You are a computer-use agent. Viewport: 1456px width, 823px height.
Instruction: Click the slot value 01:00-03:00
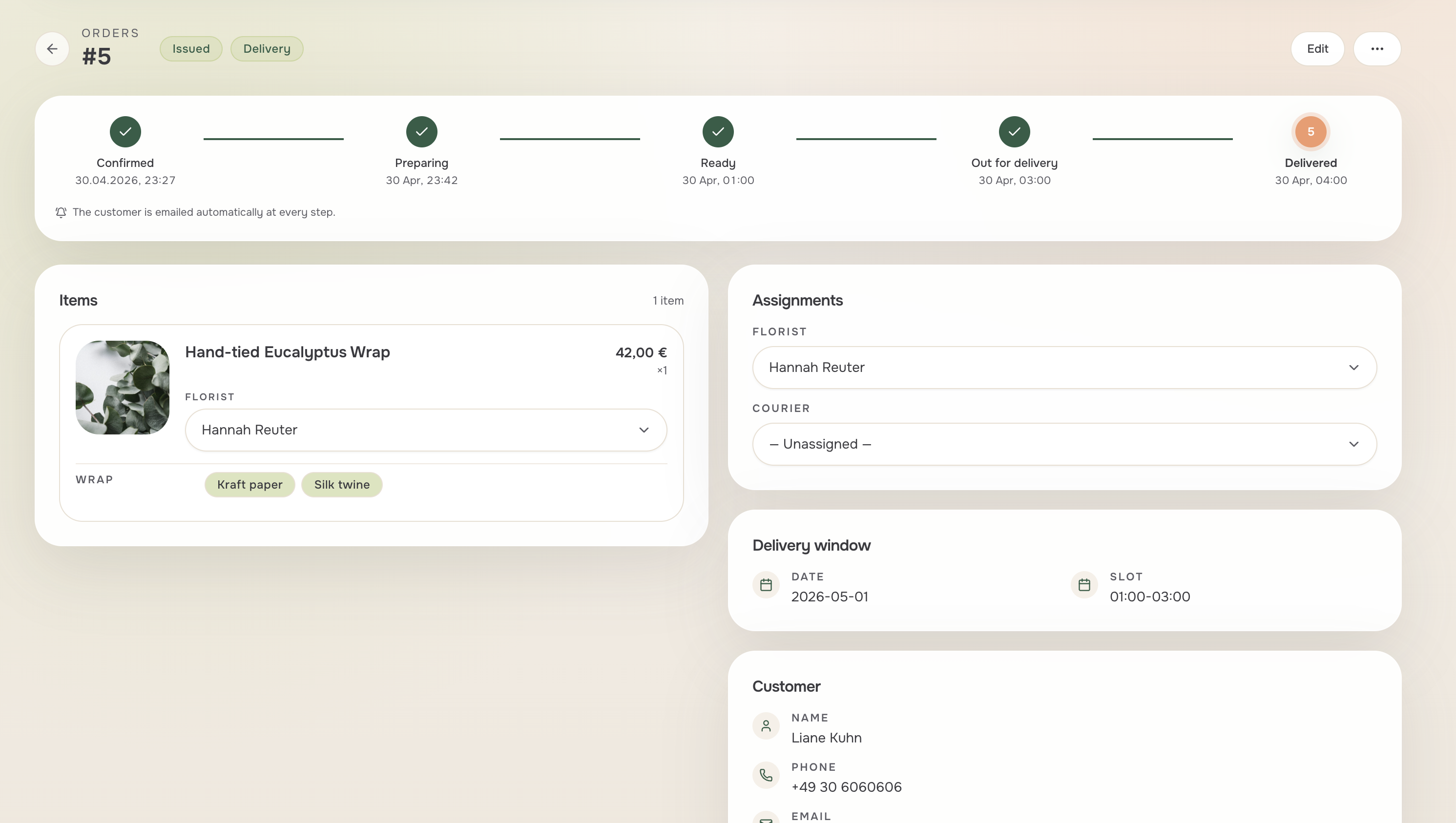click(1150, 597)
